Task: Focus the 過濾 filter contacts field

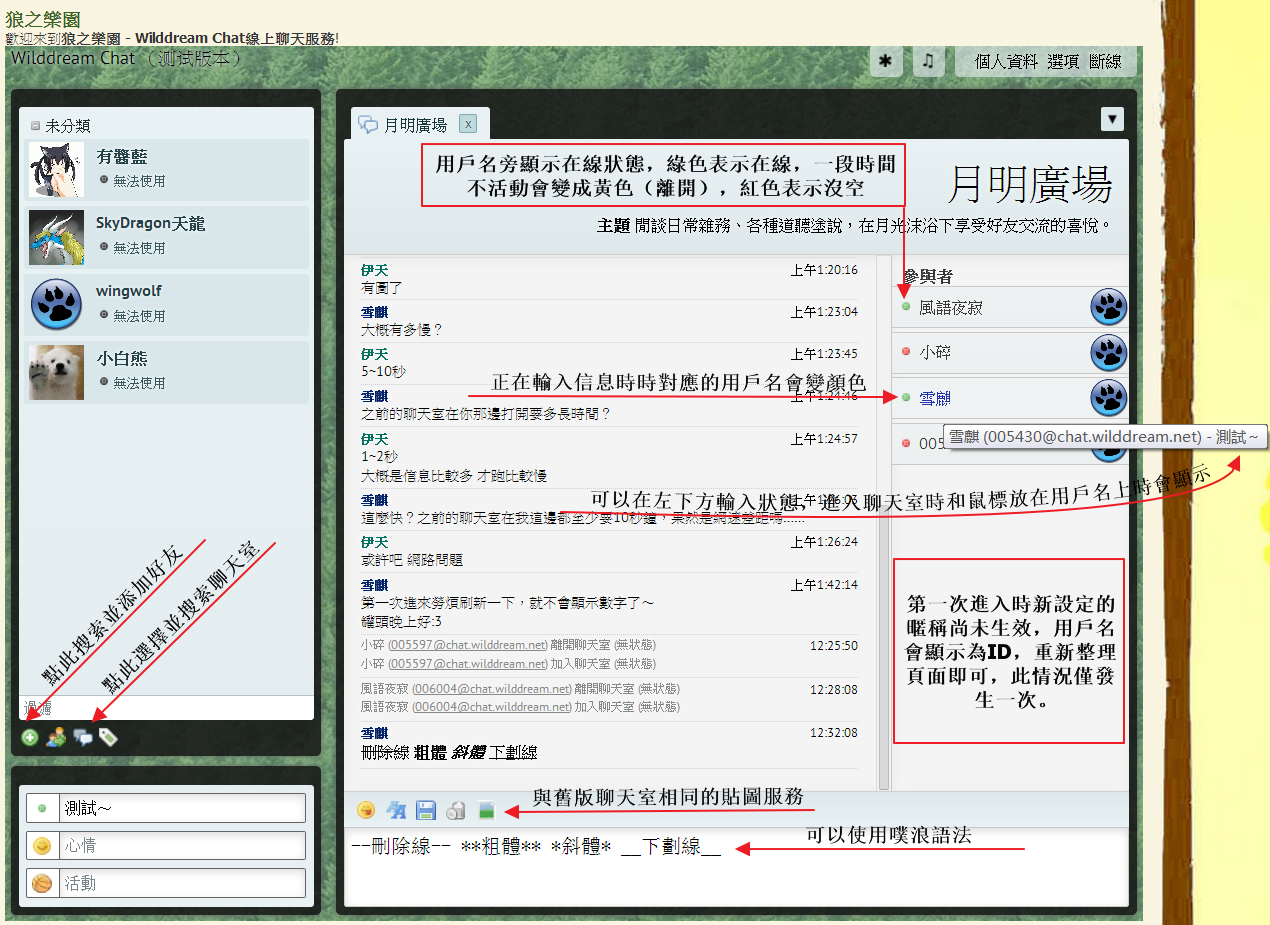Action: 167,708
